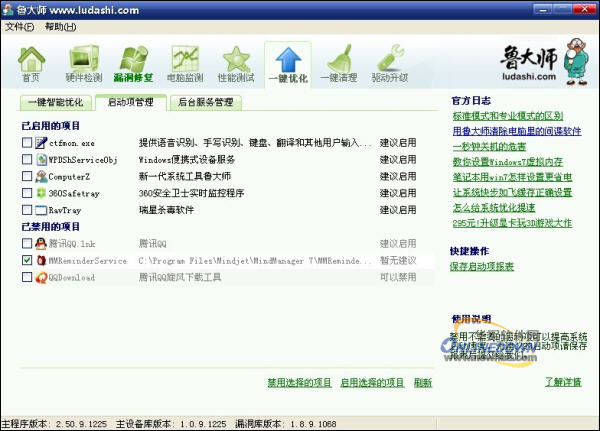Open the 文件(F) menu

pos(19,26)
